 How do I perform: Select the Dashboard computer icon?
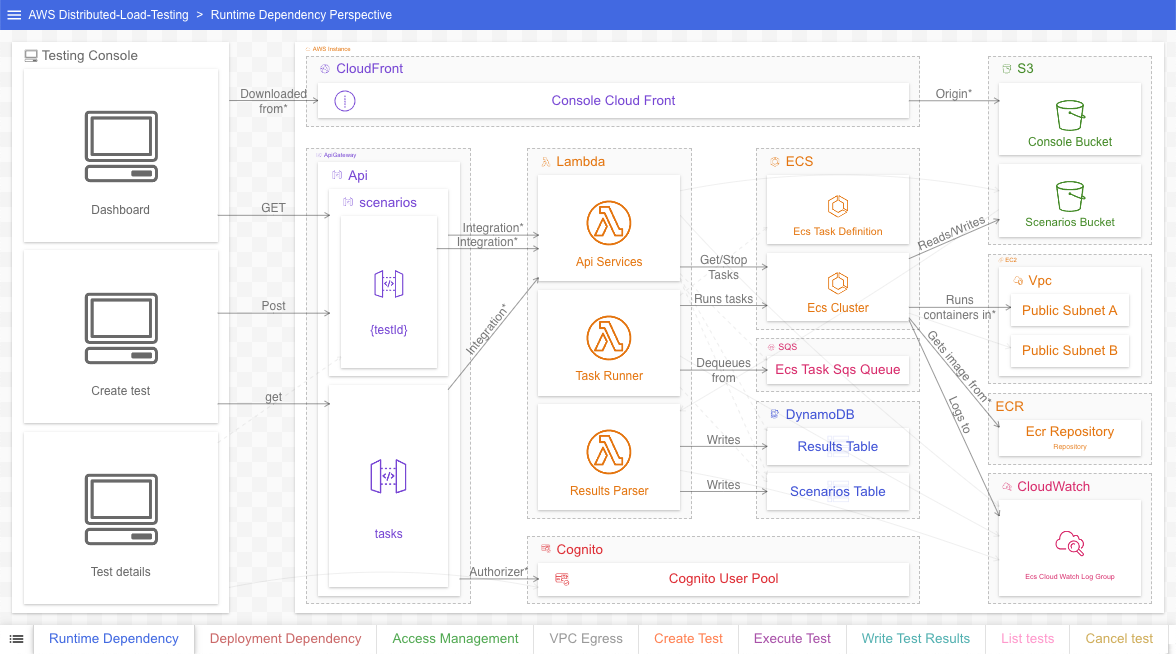(121, 146)
